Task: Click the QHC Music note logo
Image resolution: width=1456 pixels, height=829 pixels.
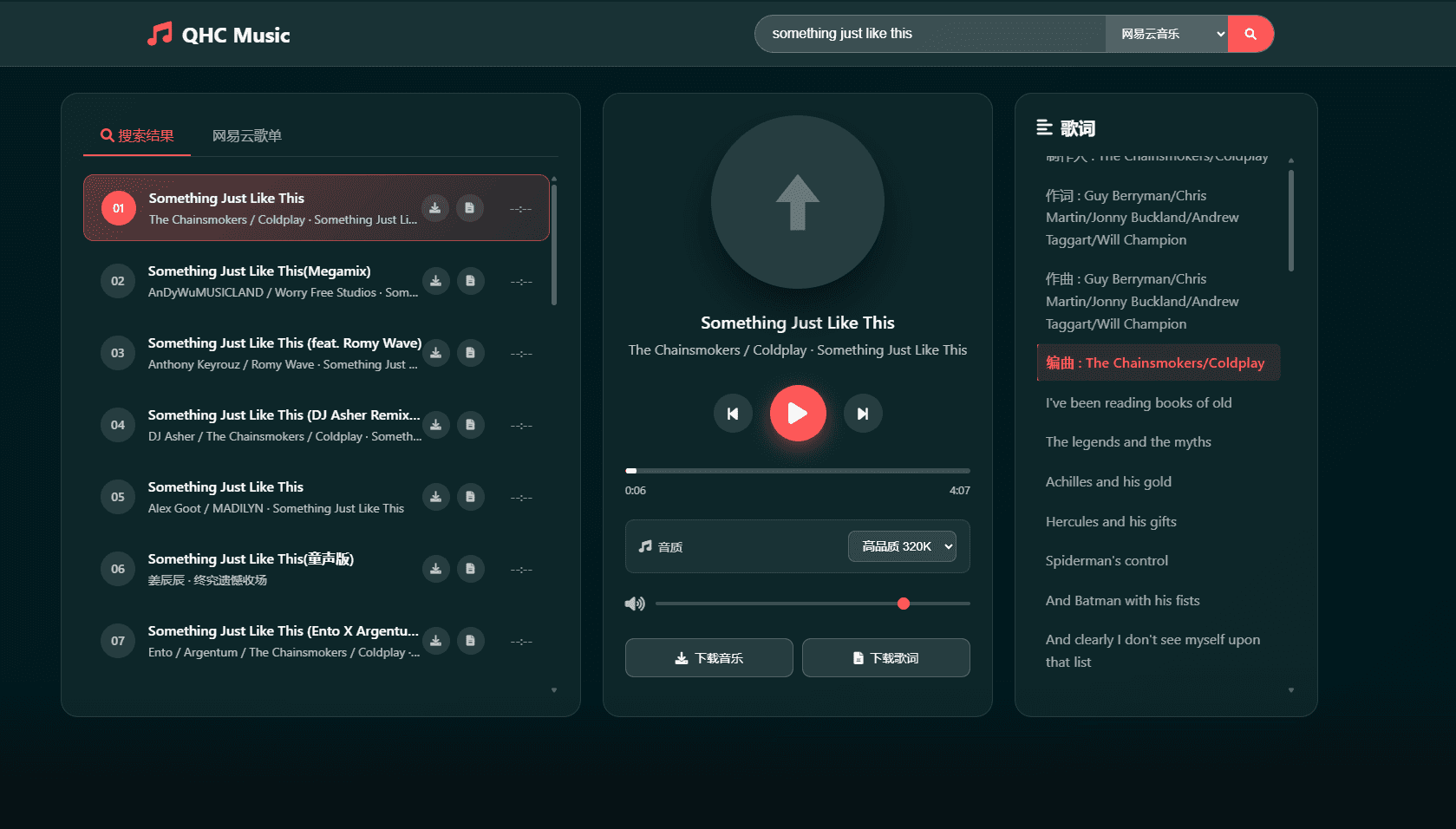Action: [160, 34]
